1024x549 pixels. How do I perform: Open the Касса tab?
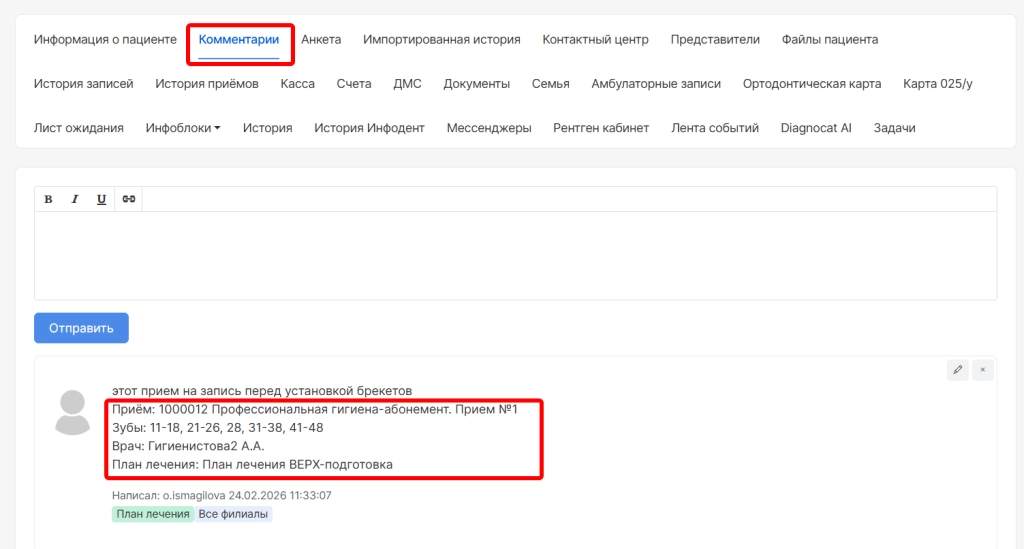click(298, 84)
